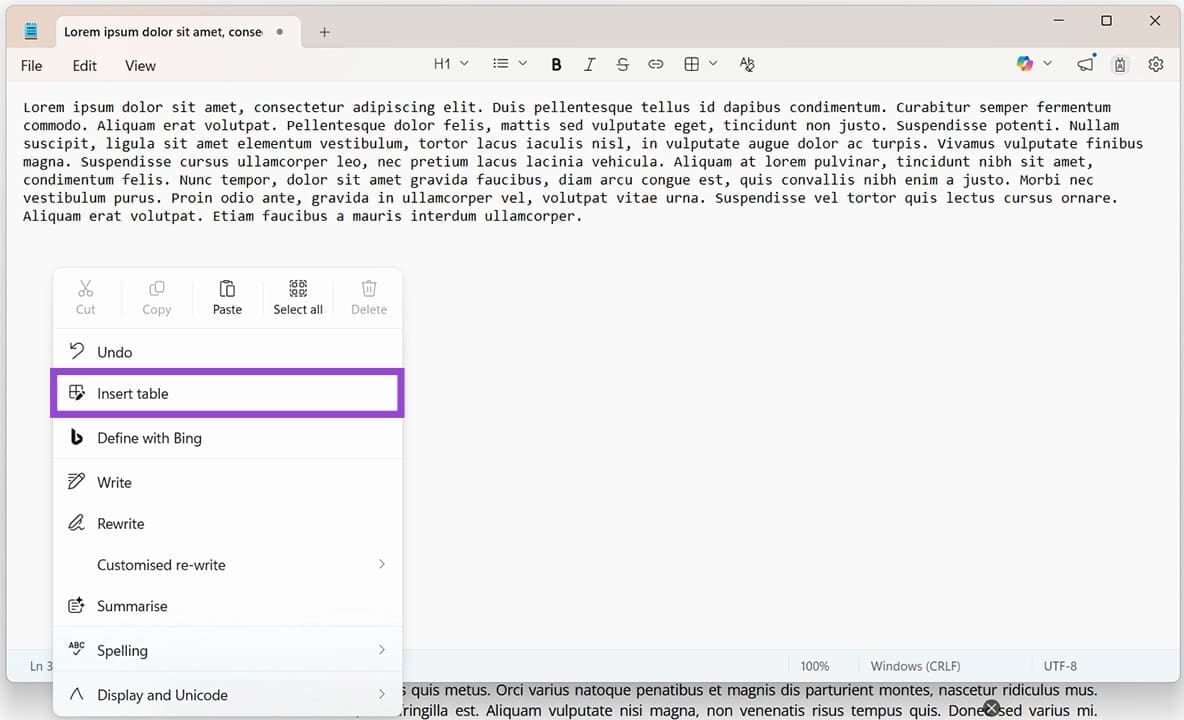Open Notepad settings
Viewport: 1184px width, 720px height.
[1156, 63]
